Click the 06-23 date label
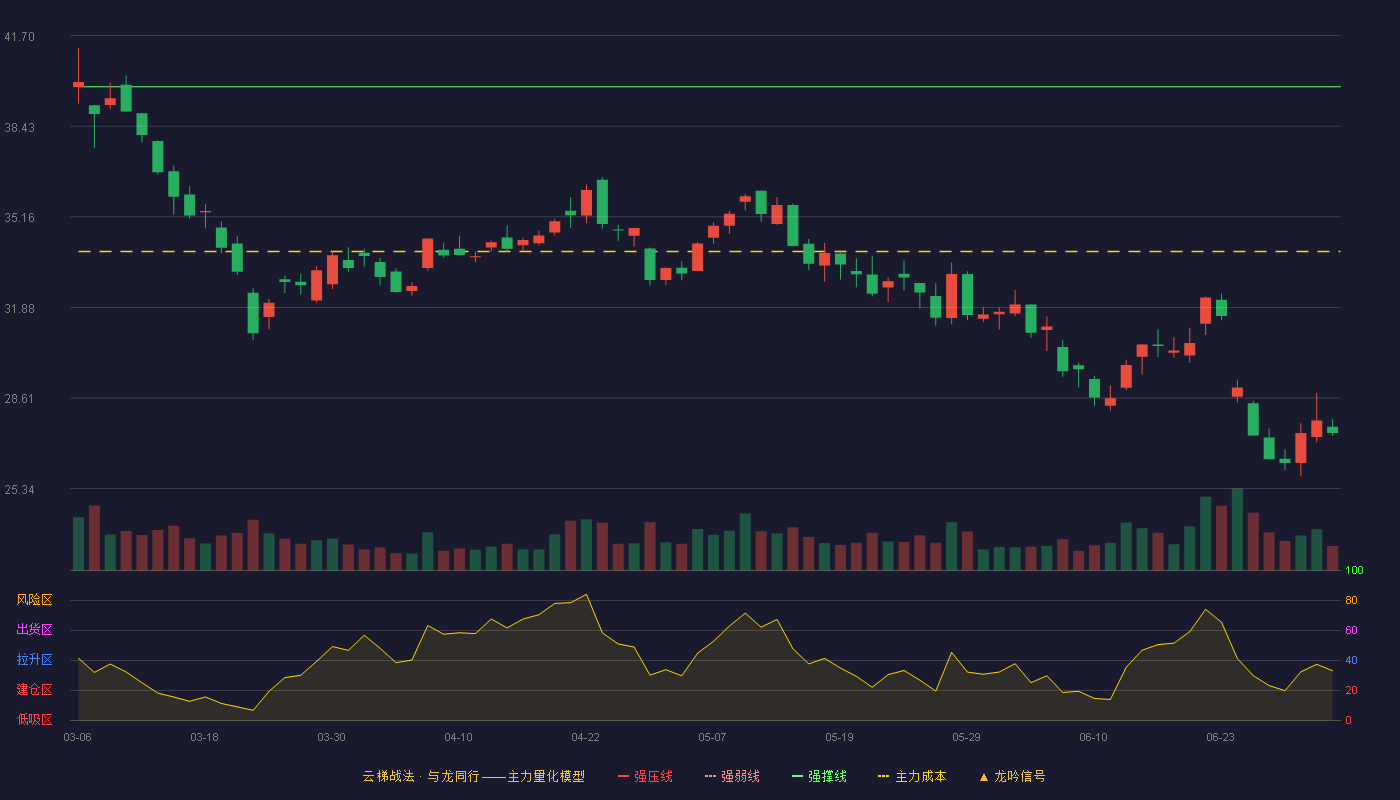Image resolution: width=1400 pixels, height=800 pixels. (1220, 737)
